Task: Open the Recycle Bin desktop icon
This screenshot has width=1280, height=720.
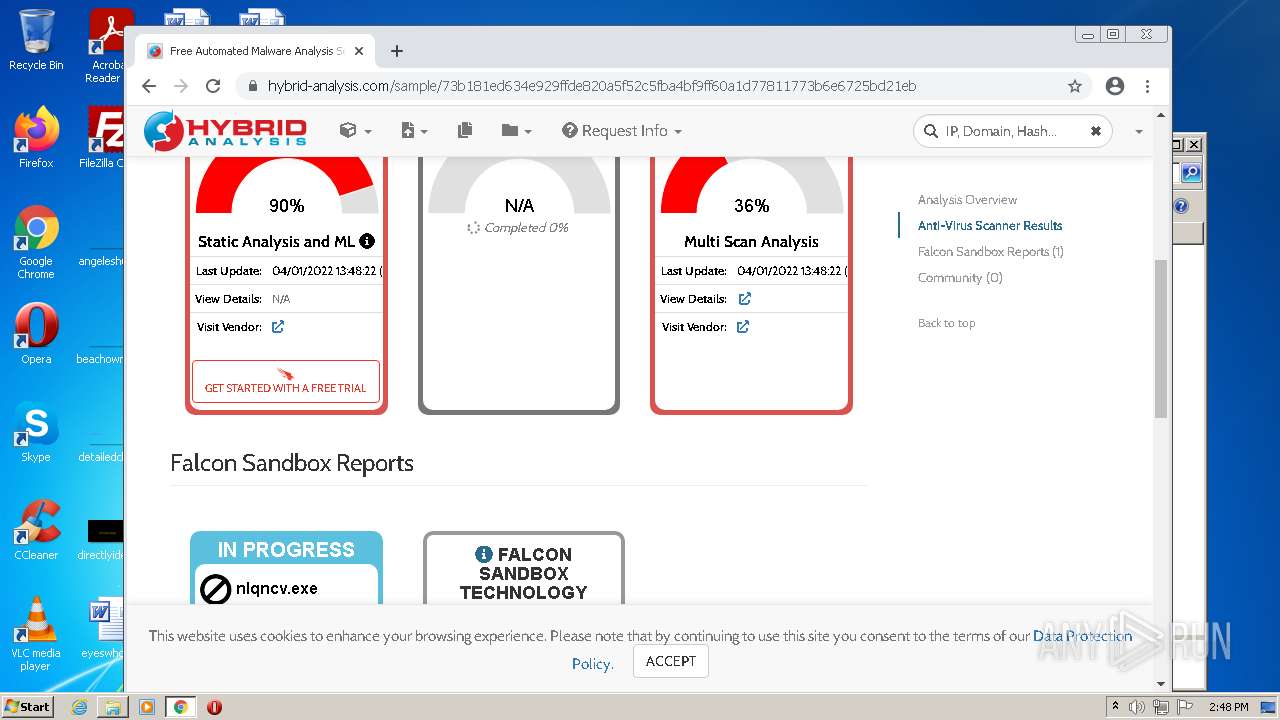Action: pyautogui.click(x=36, y=40)
